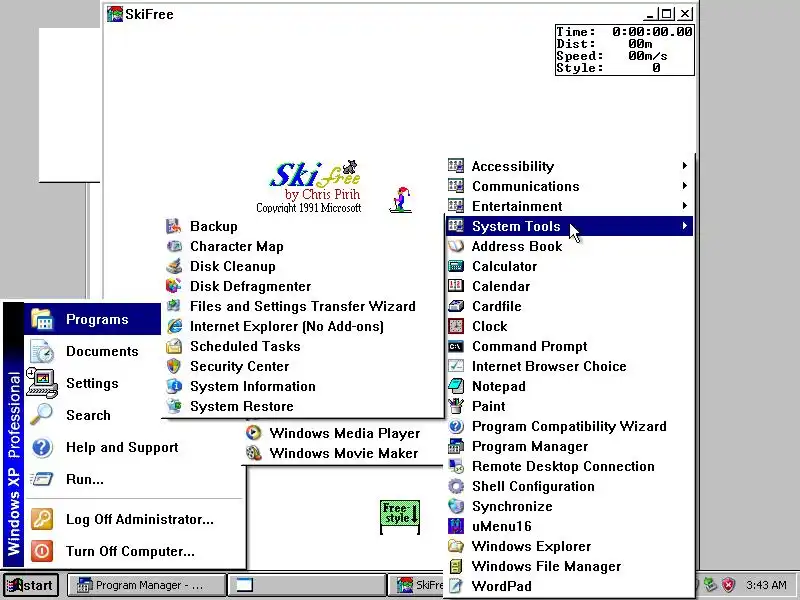Click the Windows Explorer folder icon
800x600 pixels.
(x=456, y=546)
